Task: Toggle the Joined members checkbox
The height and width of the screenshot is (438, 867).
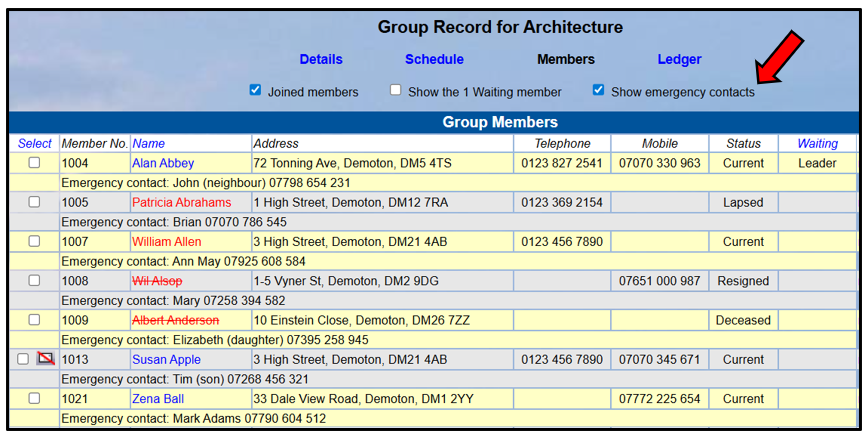Action: coord(255,90)
